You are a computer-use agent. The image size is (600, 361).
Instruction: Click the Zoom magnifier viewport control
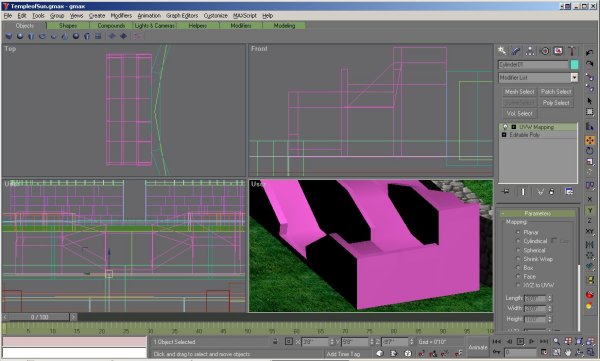[556, 341]
